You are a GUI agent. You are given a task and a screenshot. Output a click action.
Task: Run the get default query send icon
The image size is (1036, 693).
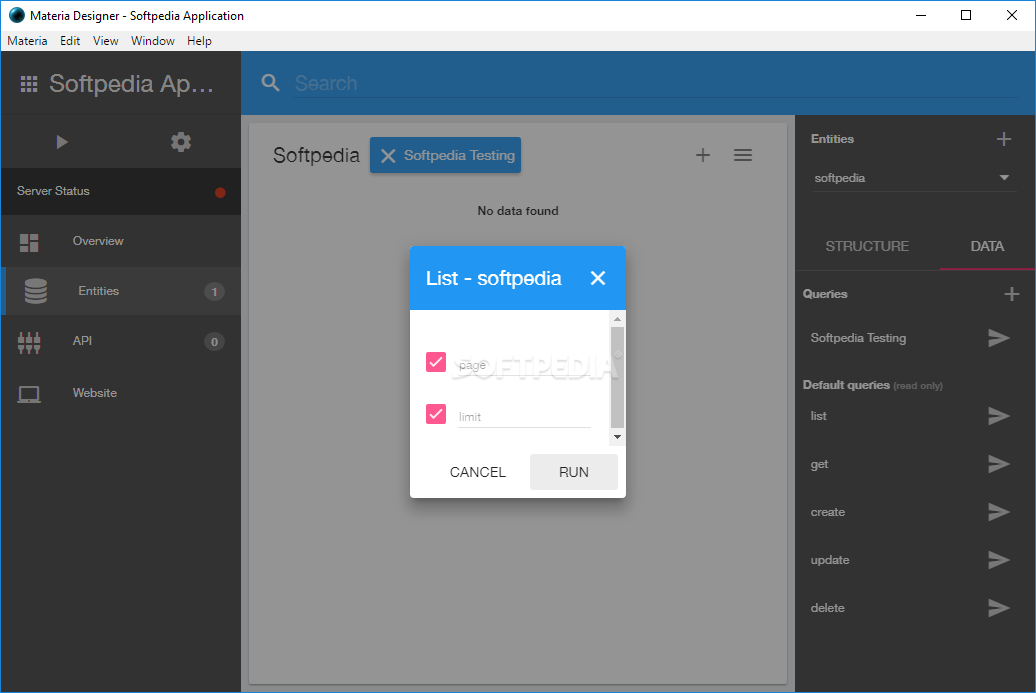[x=998, y=464]
